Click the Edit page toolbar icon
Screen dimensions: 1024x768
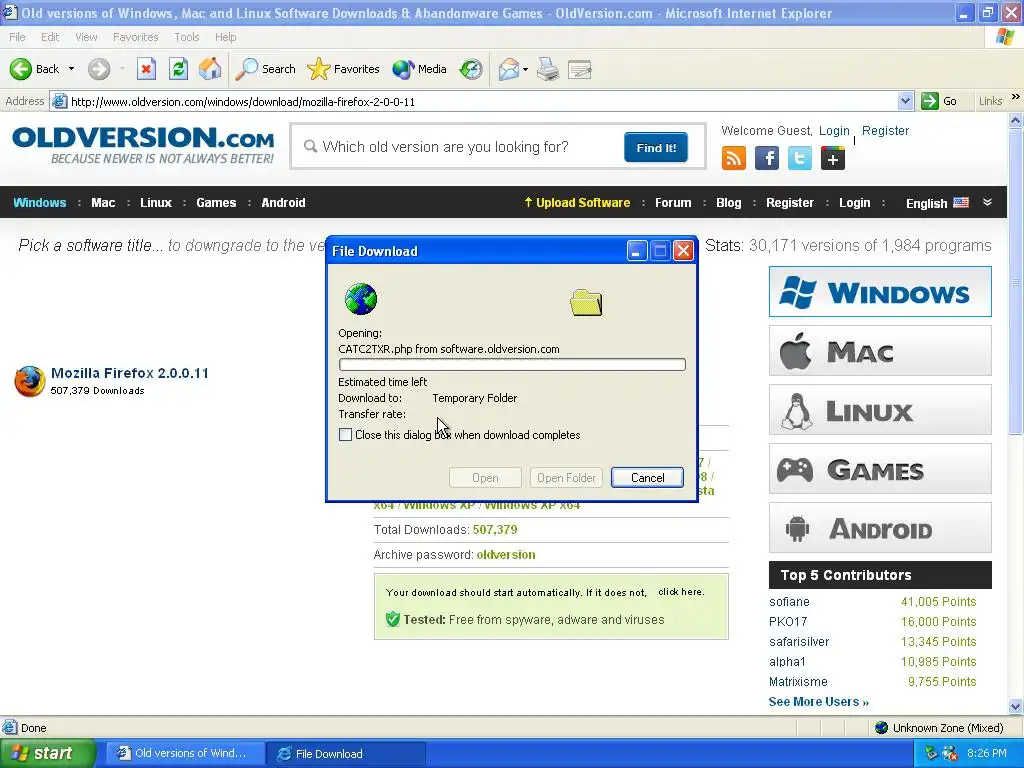coord(579,69)
